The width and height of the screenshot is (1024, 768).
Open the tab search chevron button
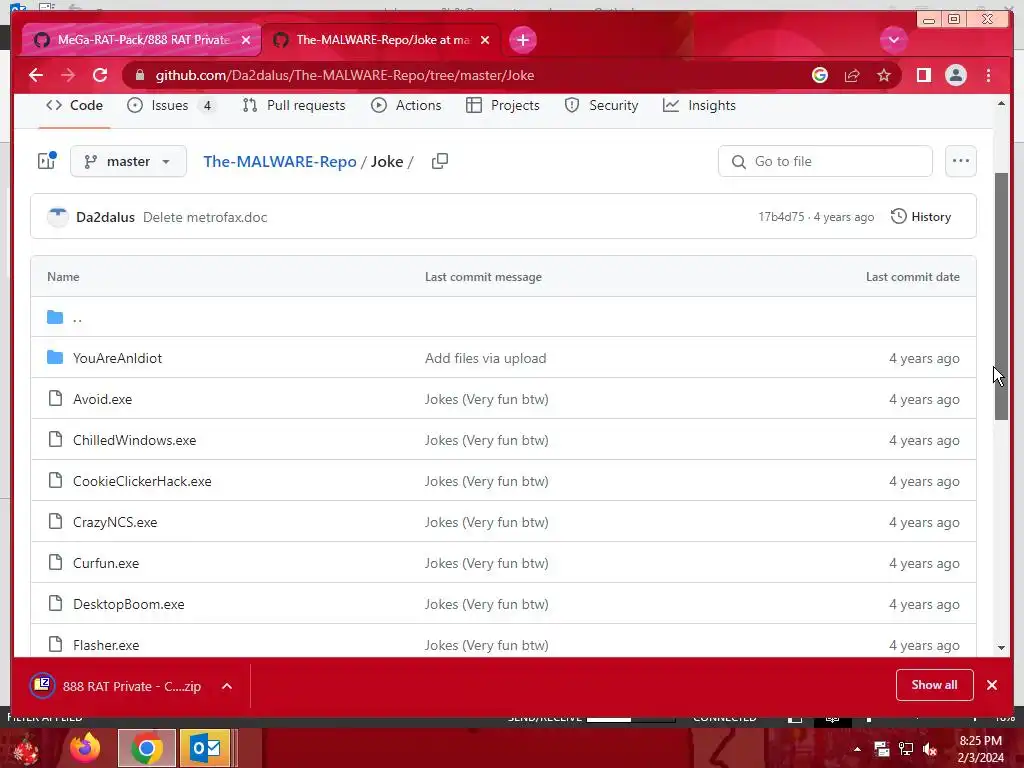[893, 40]
